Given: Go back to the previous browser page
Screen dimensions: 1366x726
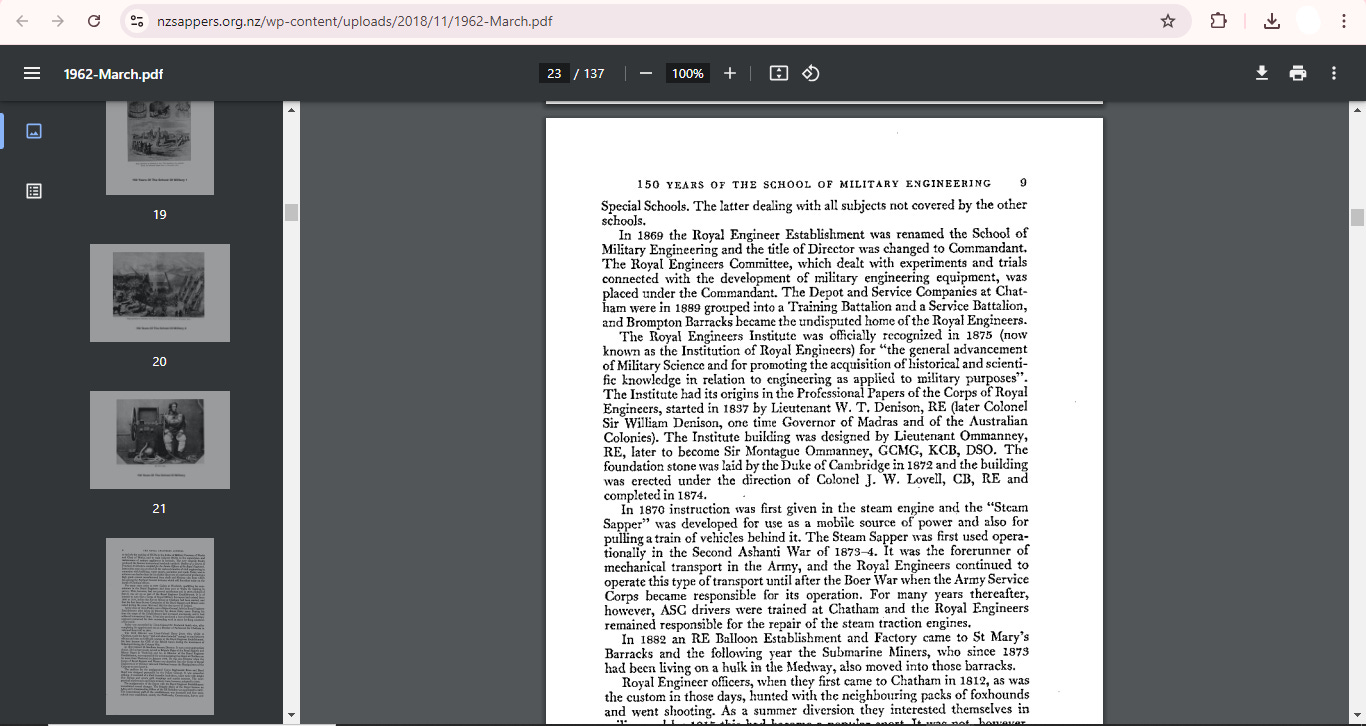Looking at the screenshot, I should coord(24,21).
